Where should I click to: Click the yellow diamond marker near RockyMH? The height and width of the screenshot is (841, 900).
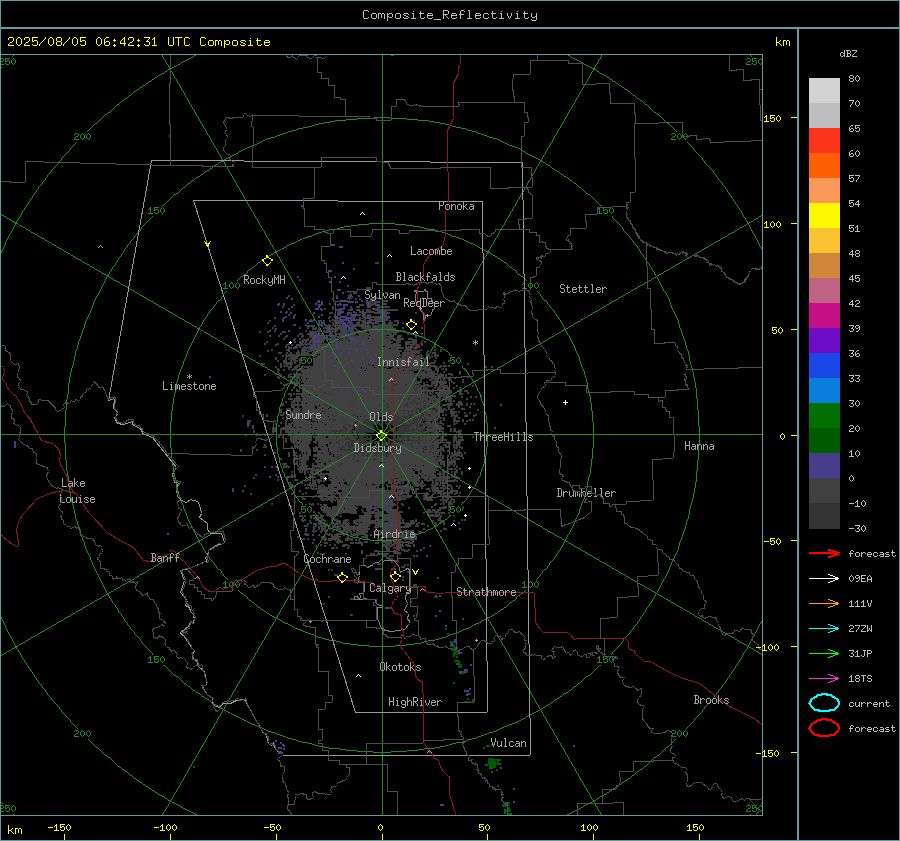[267, 261]
